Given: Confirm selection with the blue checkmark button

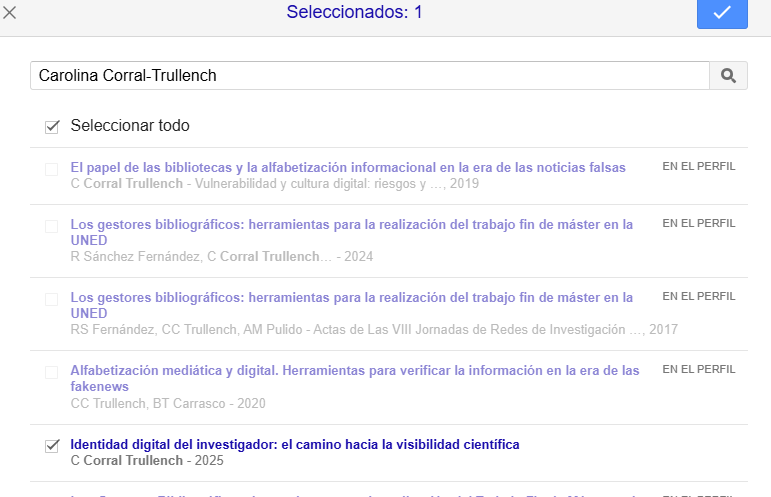Looking at the screenshot, I should pos(722,13).
